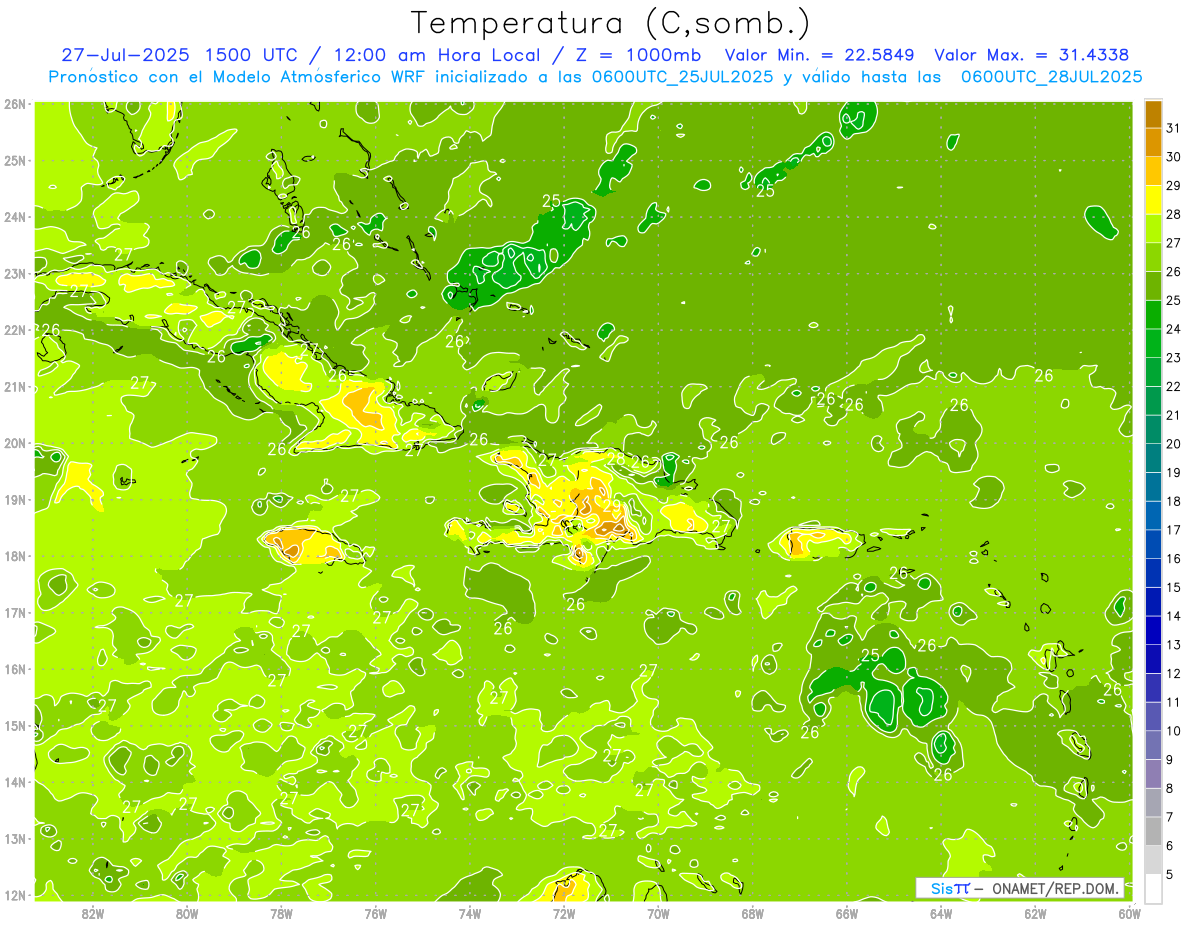The height and width of the screenshot is (927, 1200).
Task: Select "Valor Min. = 22.5849" text
Action: 819,55
